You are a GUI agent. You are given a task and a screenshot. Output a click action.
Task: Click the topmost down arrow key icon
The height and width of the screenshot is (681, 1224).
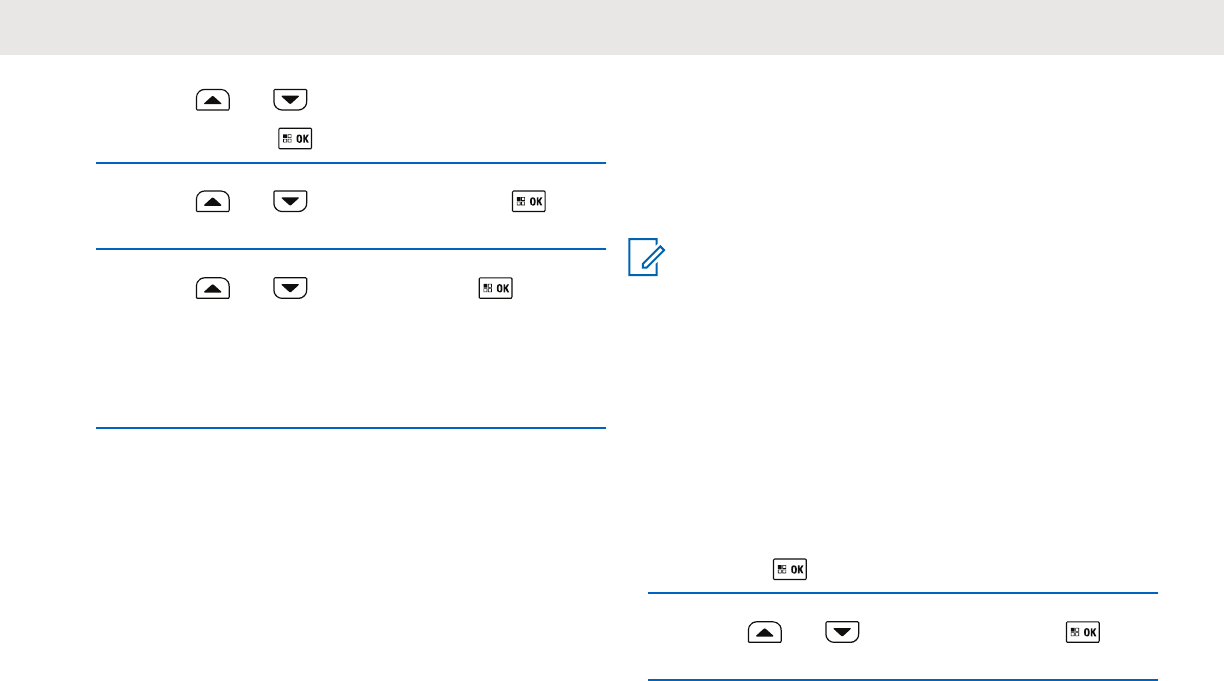pyautogui.click(x=291, y=100)
